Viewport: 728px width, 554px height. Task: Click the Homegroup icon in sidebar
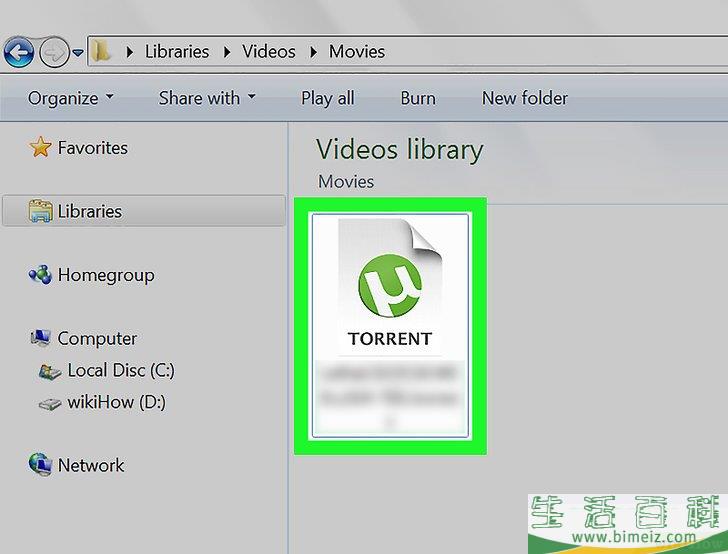40,274
